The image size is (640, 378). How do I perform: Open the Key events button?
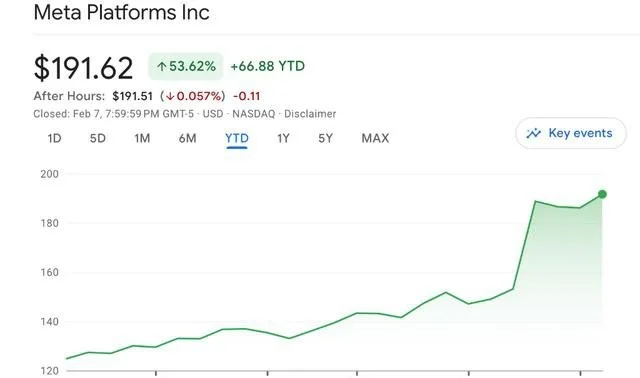571,133
